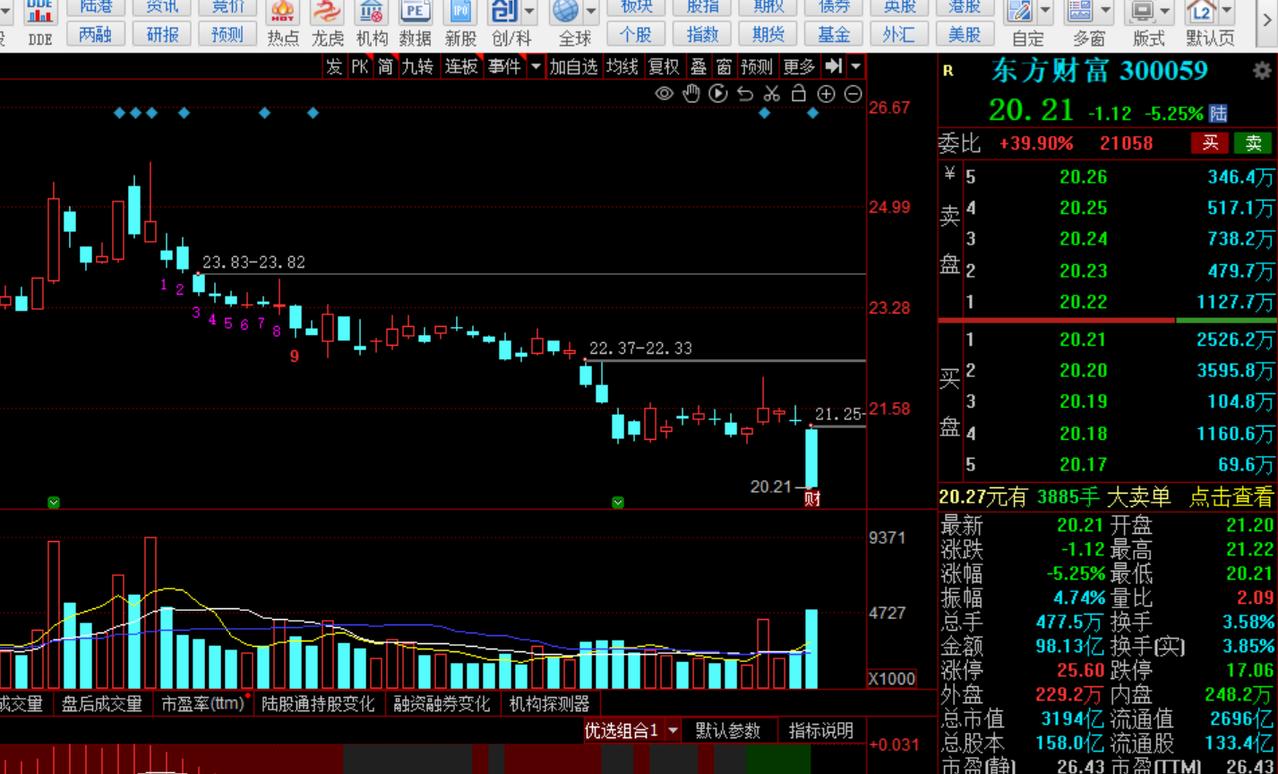Click the skip-to-end arrow icon after 更多

(833, 66)
